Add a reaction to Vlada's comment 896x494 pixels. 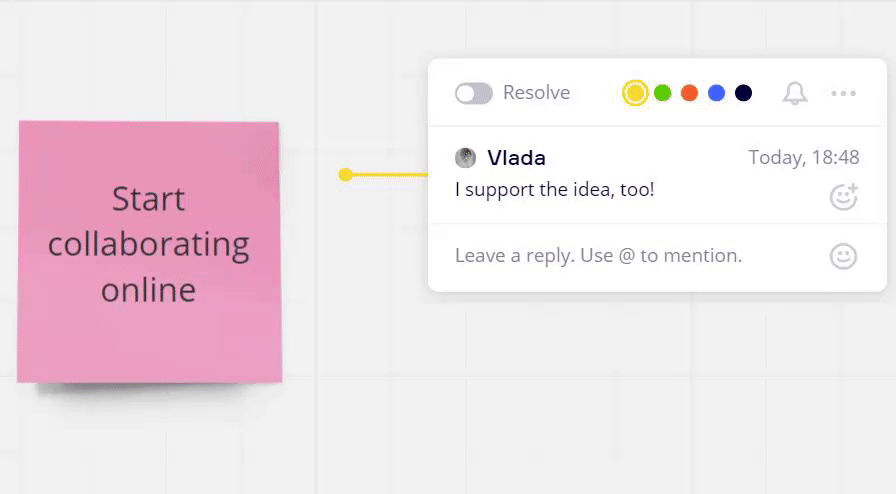tap(843, 197)
